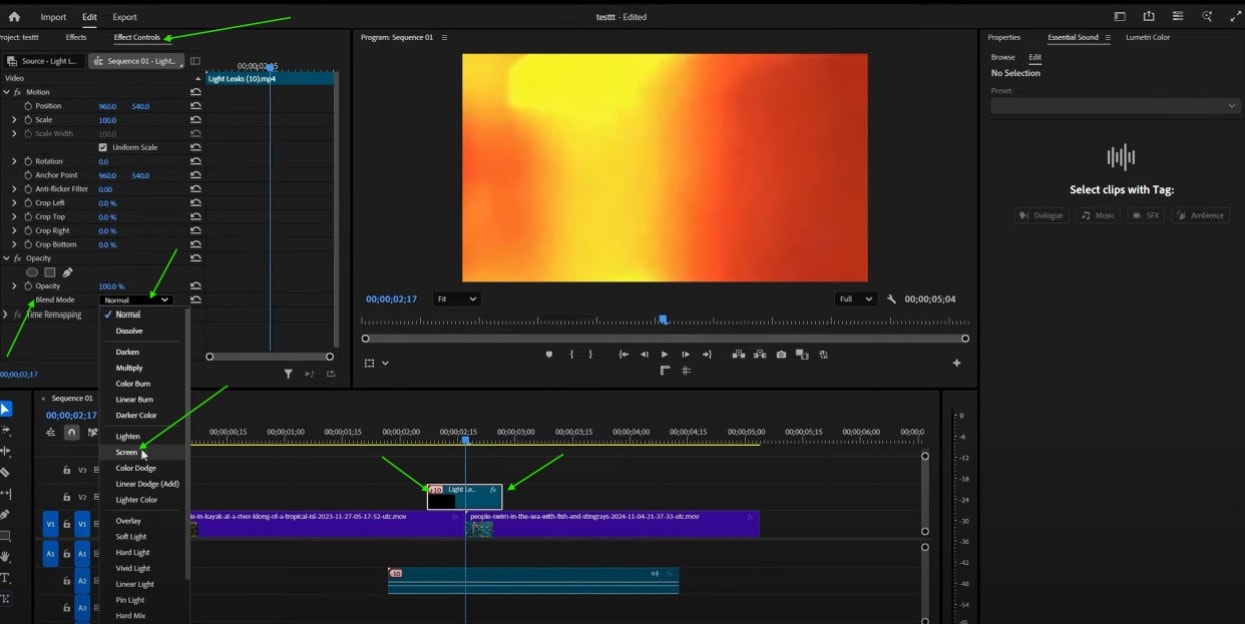Open the Effect Controls tab
The image size is (1245, 624).
pyautogui.click(x=137, y=37)
